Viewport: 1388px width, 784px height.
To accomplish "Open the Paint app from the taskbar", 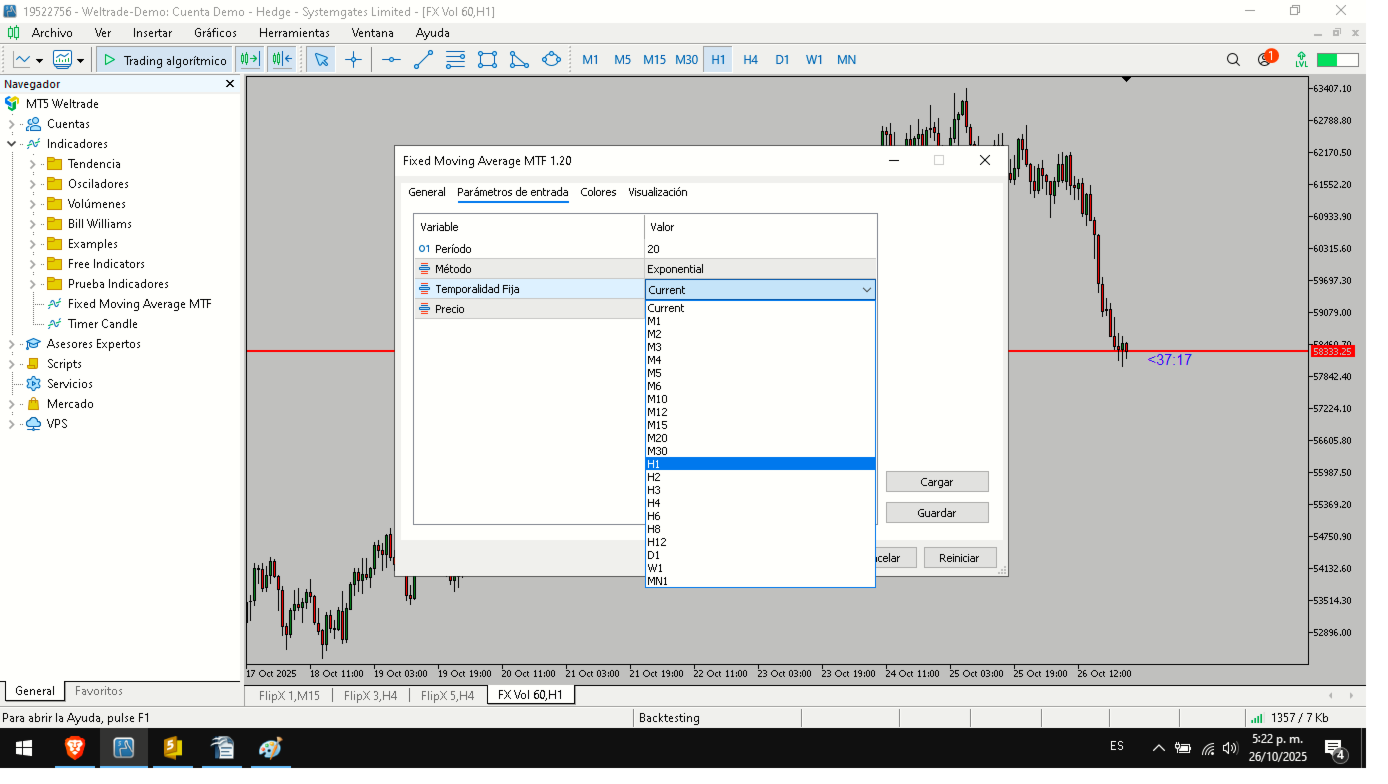I will pyautogui.click(x=270, y=748).
